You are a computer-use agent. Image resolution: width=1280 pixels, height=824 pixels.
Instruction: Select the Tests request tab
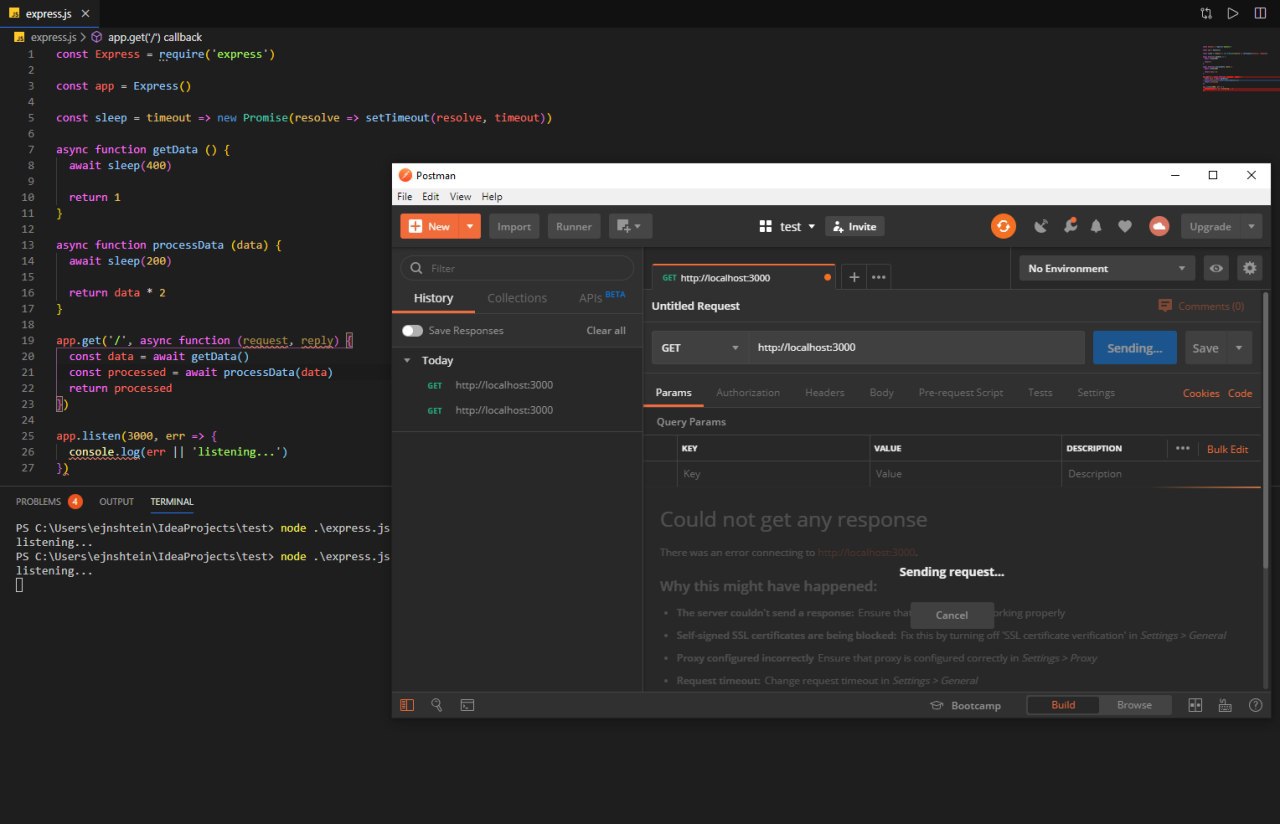tap(1040, 393)
